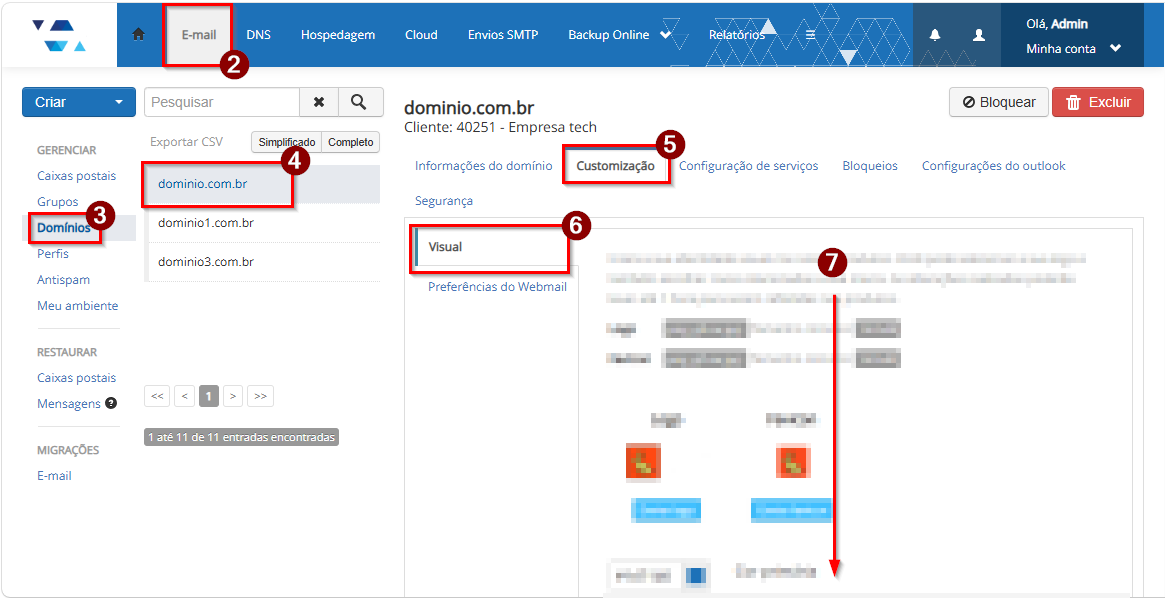1165x598 pixels.
Task: Open Meu ambiente in sidebar
Action: pyautogui.click(x=77, y=306)
